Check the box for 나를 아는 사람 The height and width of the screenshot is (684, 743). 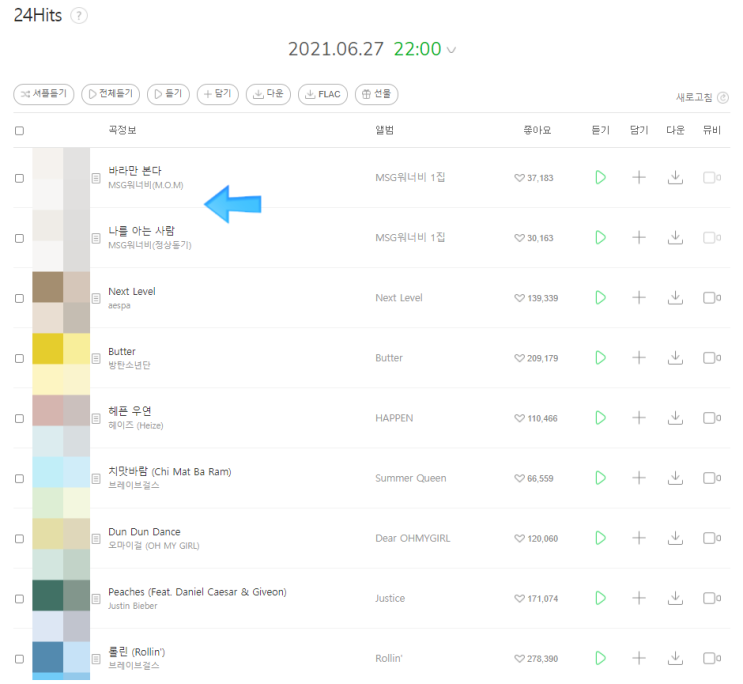(x=19, y=238)
